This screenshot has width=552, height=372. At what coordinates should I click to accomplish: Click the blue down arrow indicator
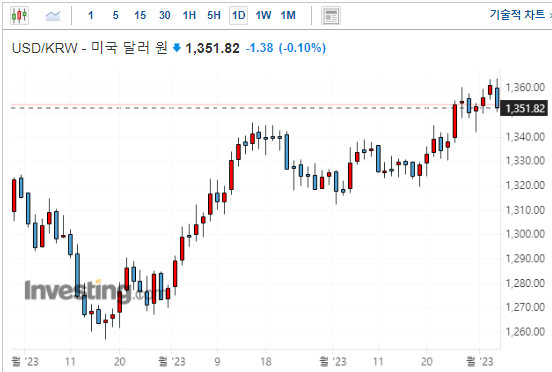177,48
